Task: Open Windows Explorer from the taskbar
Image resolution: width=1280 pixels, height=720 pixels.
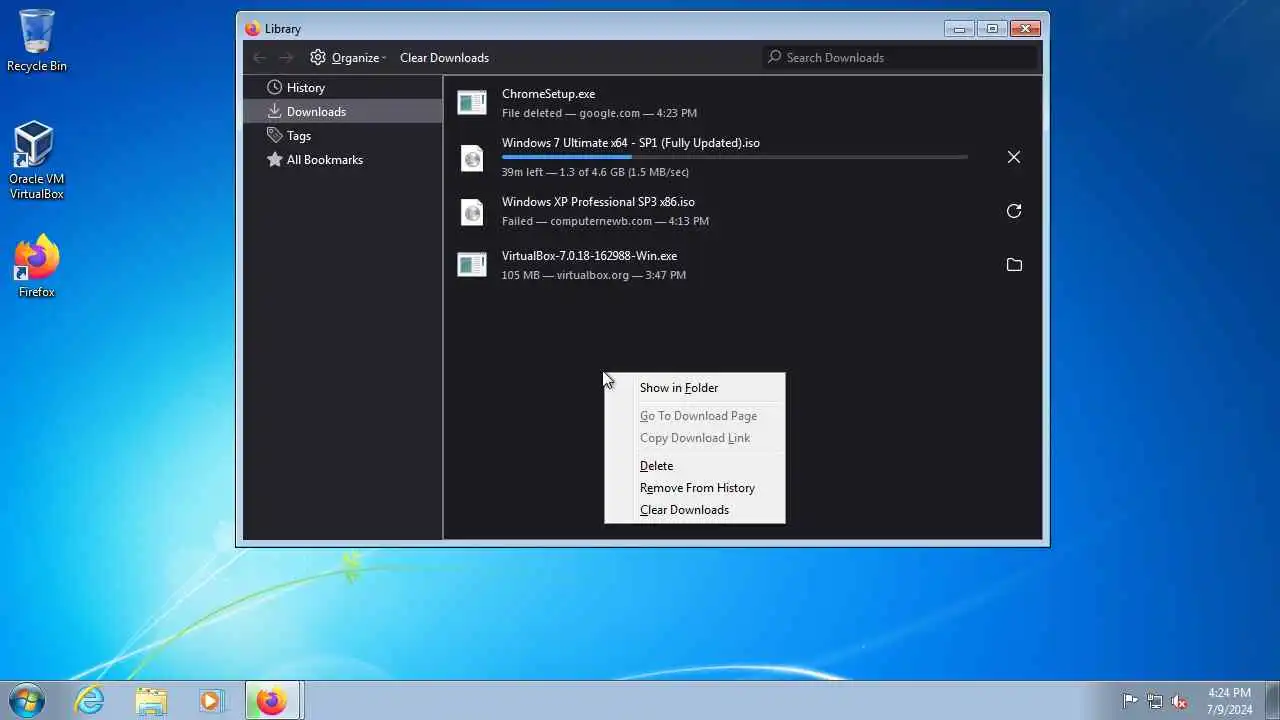Action: pos(151,700)
